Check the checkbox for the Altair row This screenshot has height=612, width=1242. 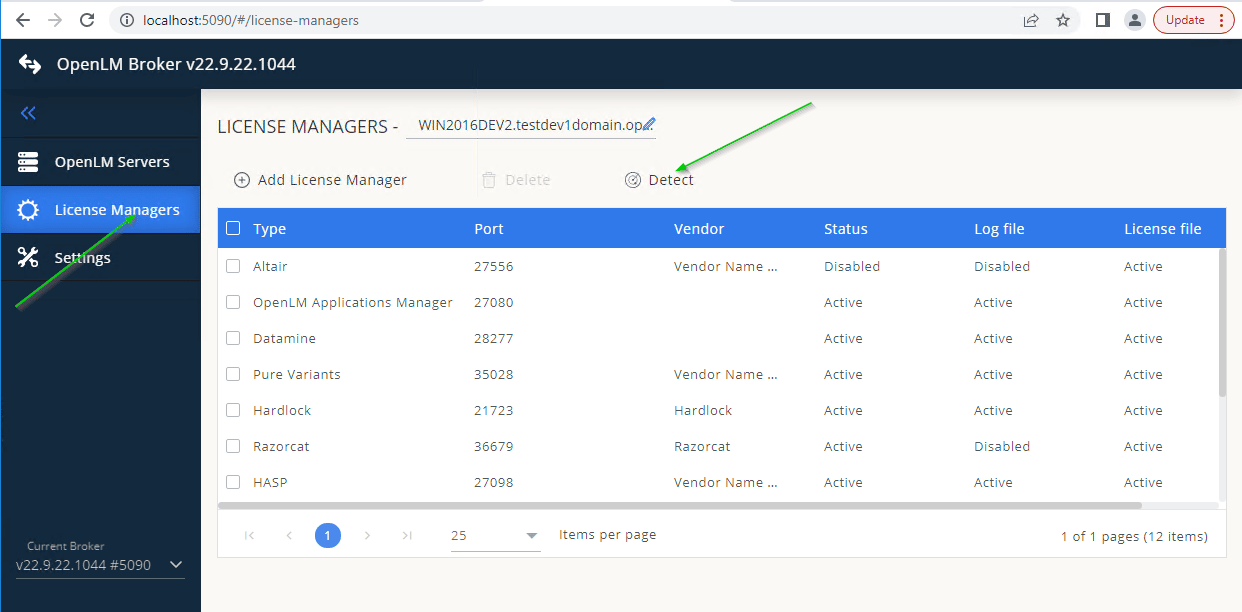pos(232,266)
